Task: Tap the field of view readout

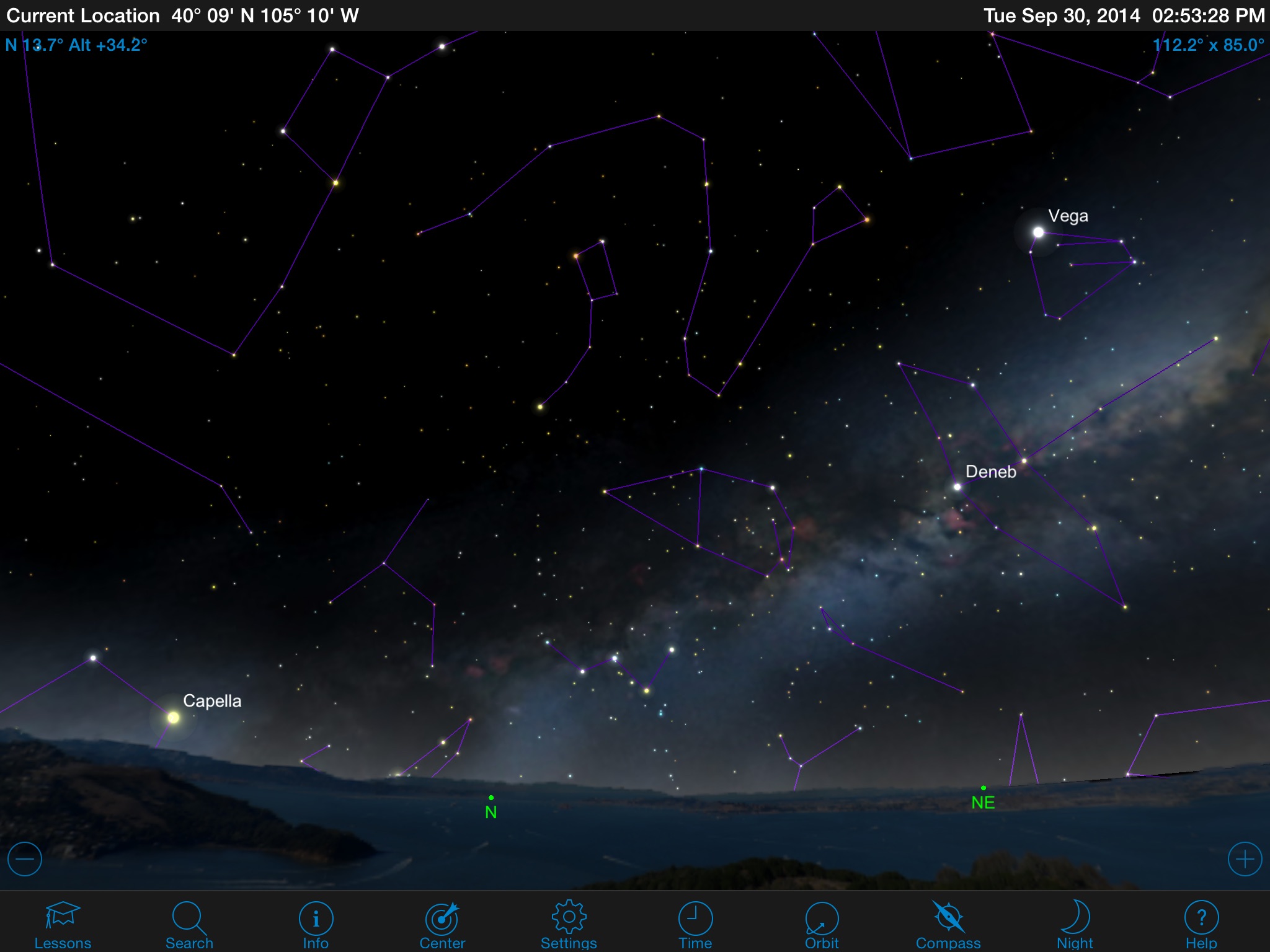Action: (x=1208, y=45)
